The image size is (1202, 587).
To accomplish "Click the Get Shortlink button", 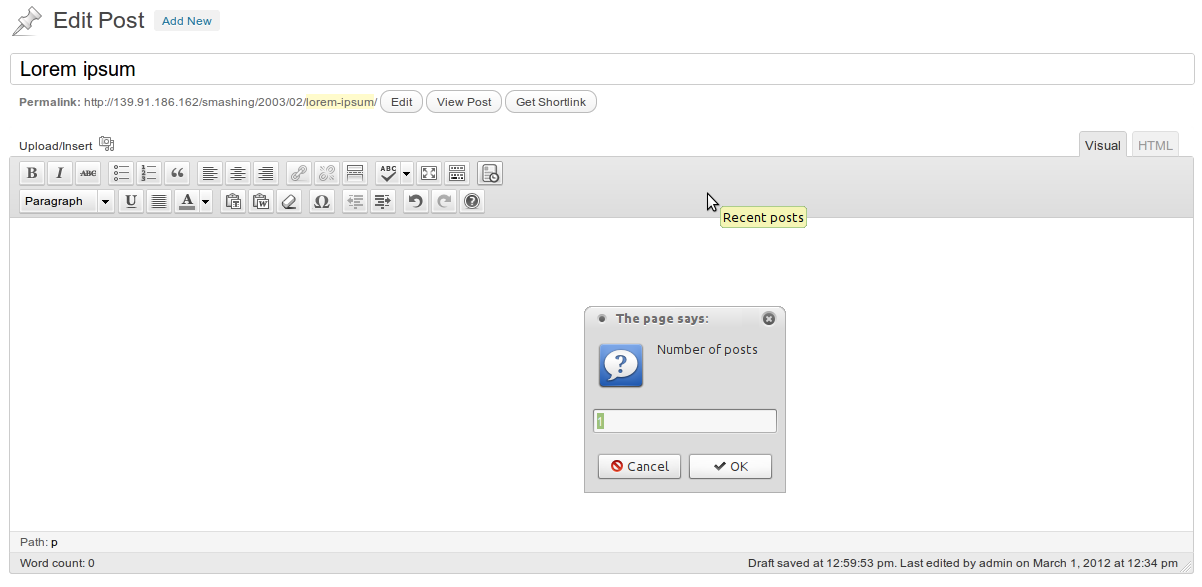I will (x=551, y=102).
